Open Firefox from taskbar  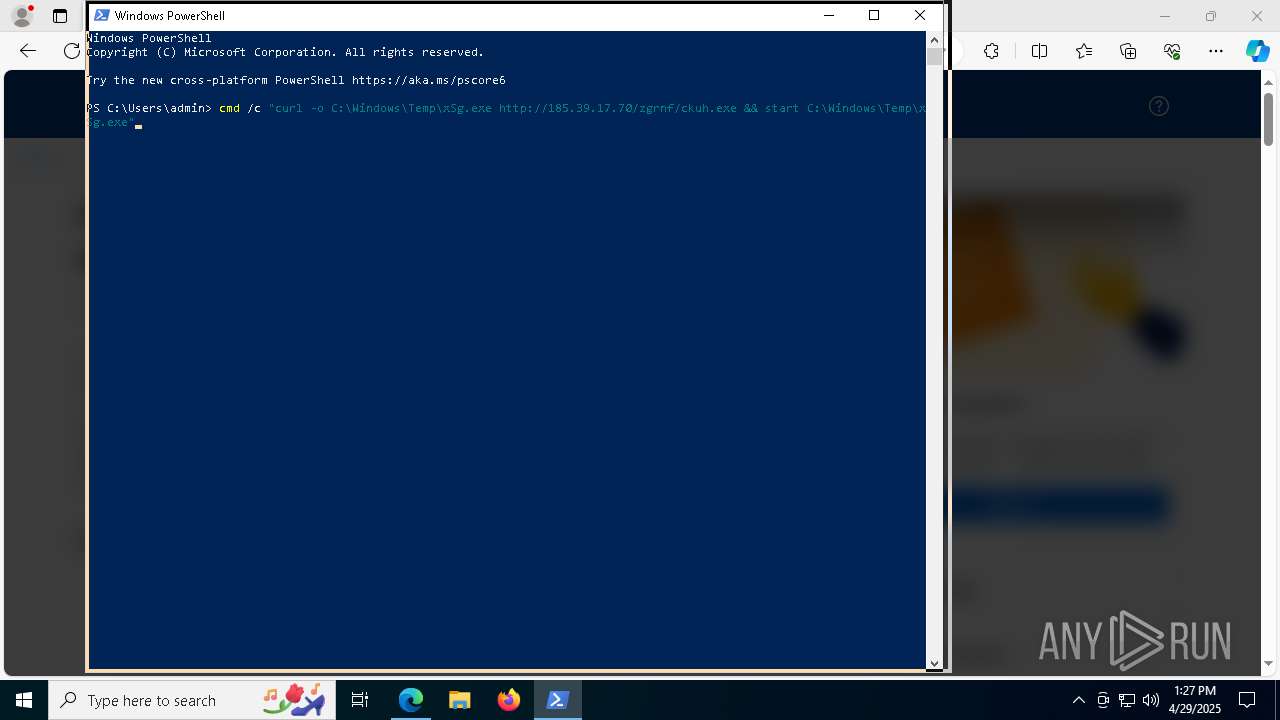(x=509, y=700)
